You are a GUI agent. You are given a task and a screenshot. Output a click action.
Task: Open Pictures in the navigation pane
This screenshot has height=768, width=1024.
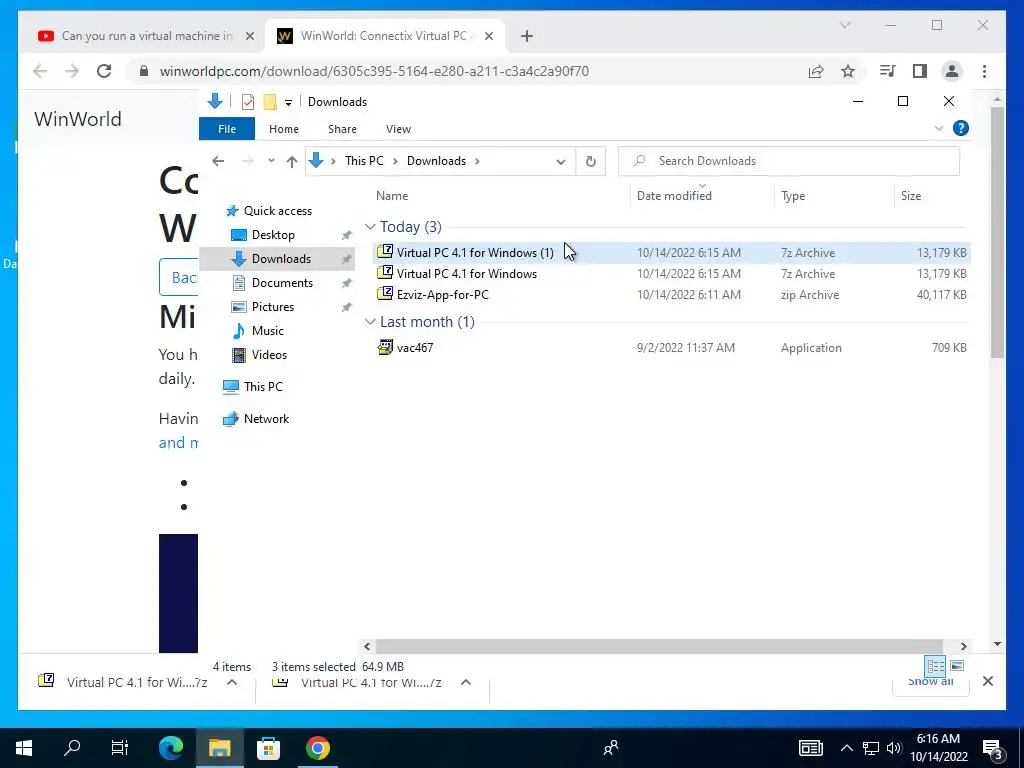click(x=272, y=306)
